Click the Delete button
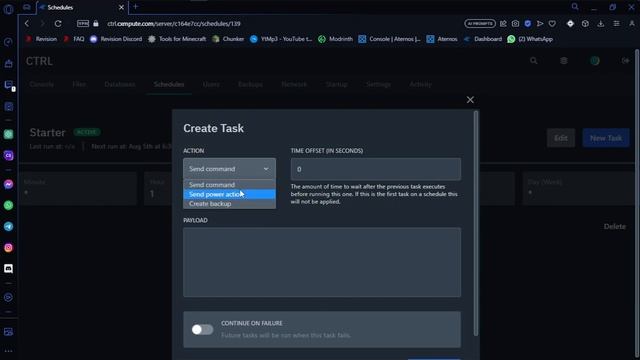640x360 pixels. [x=615, y=227]
